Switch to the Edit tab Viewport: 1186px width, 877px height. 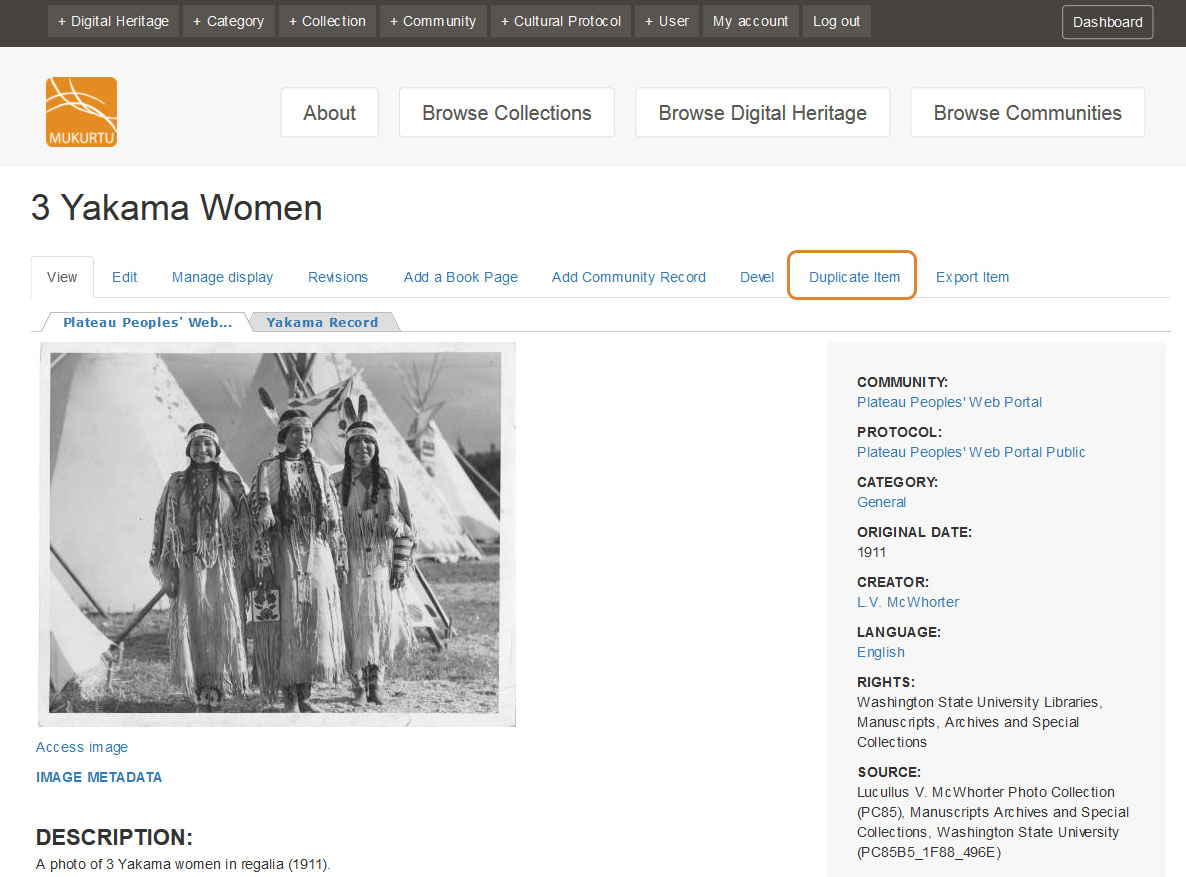(x=125, y=277)
